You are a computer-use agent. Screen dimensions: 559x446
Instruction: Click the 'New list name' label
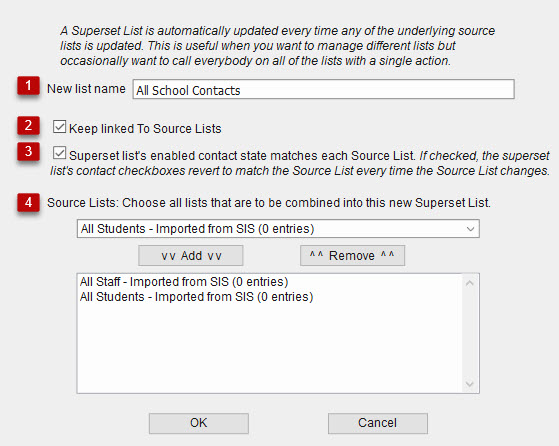[x=86, y=89]
